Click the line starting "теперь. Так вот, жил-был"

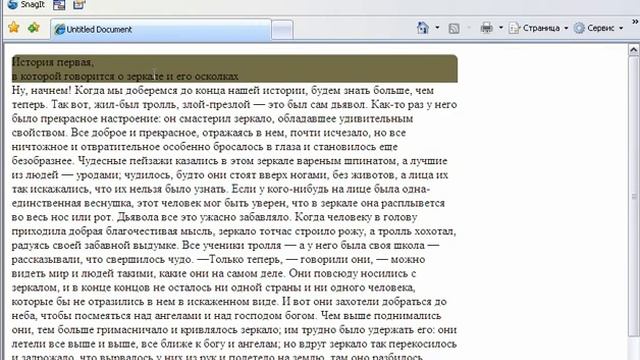(234, 104)
